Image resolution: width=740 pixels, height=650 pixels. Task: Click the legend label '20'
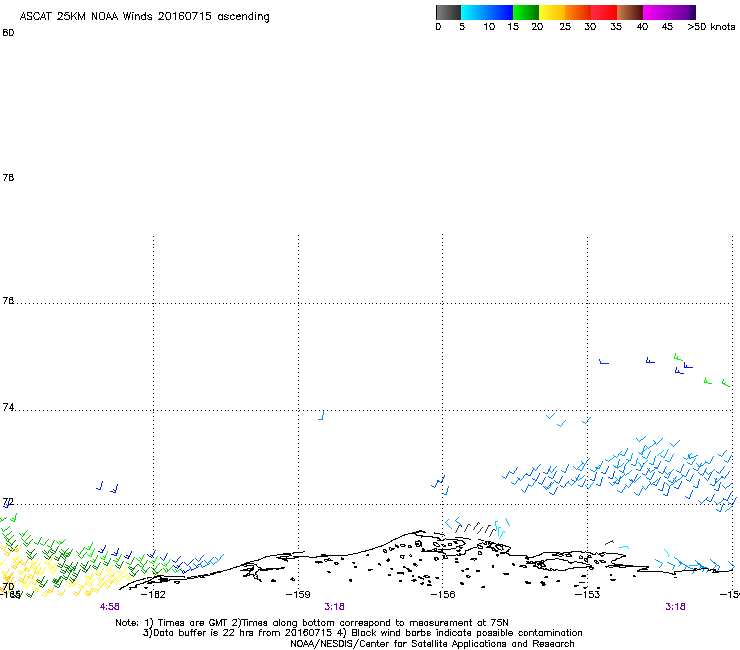(537, 27)
